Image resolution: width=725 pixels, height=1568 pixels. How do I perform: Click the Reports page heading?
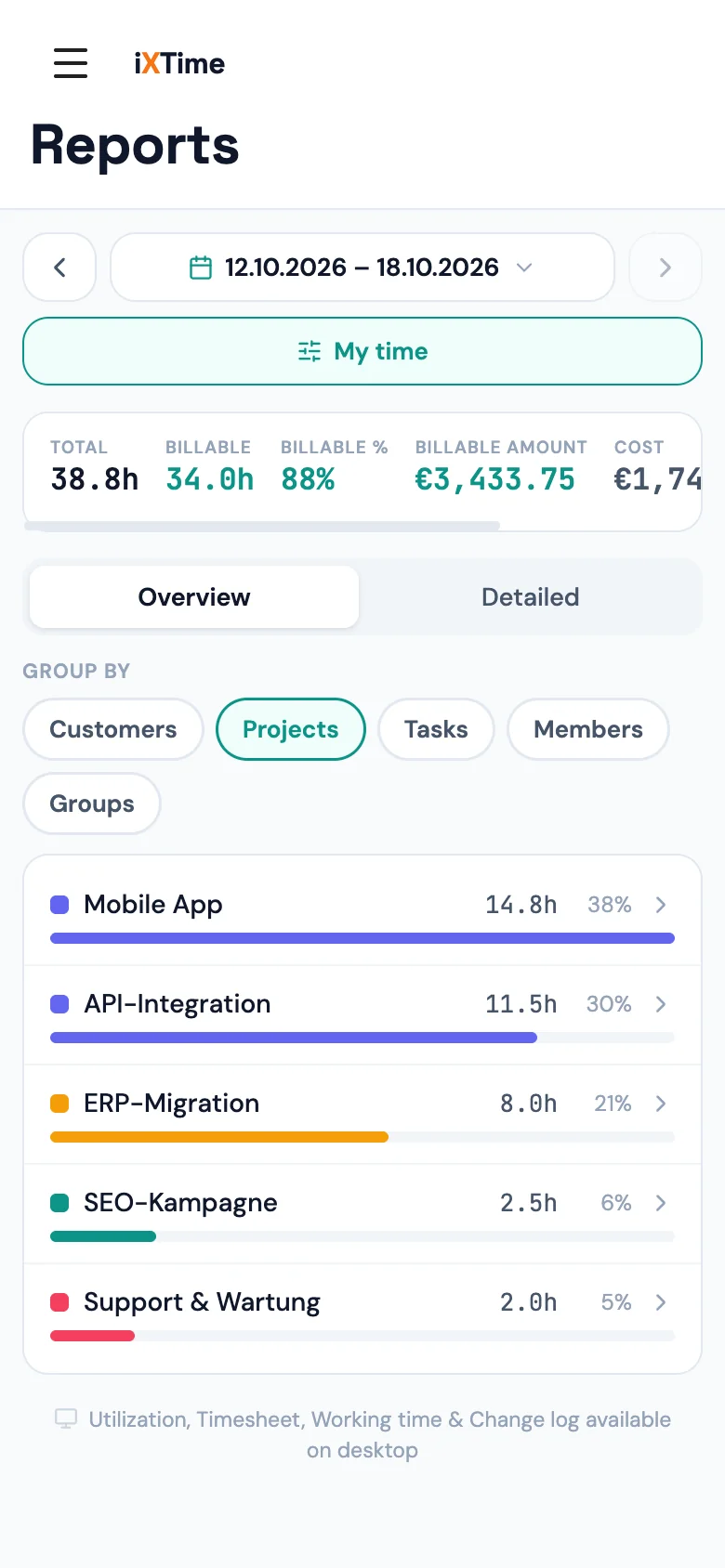pyautogui.click(x=136, y=146)
